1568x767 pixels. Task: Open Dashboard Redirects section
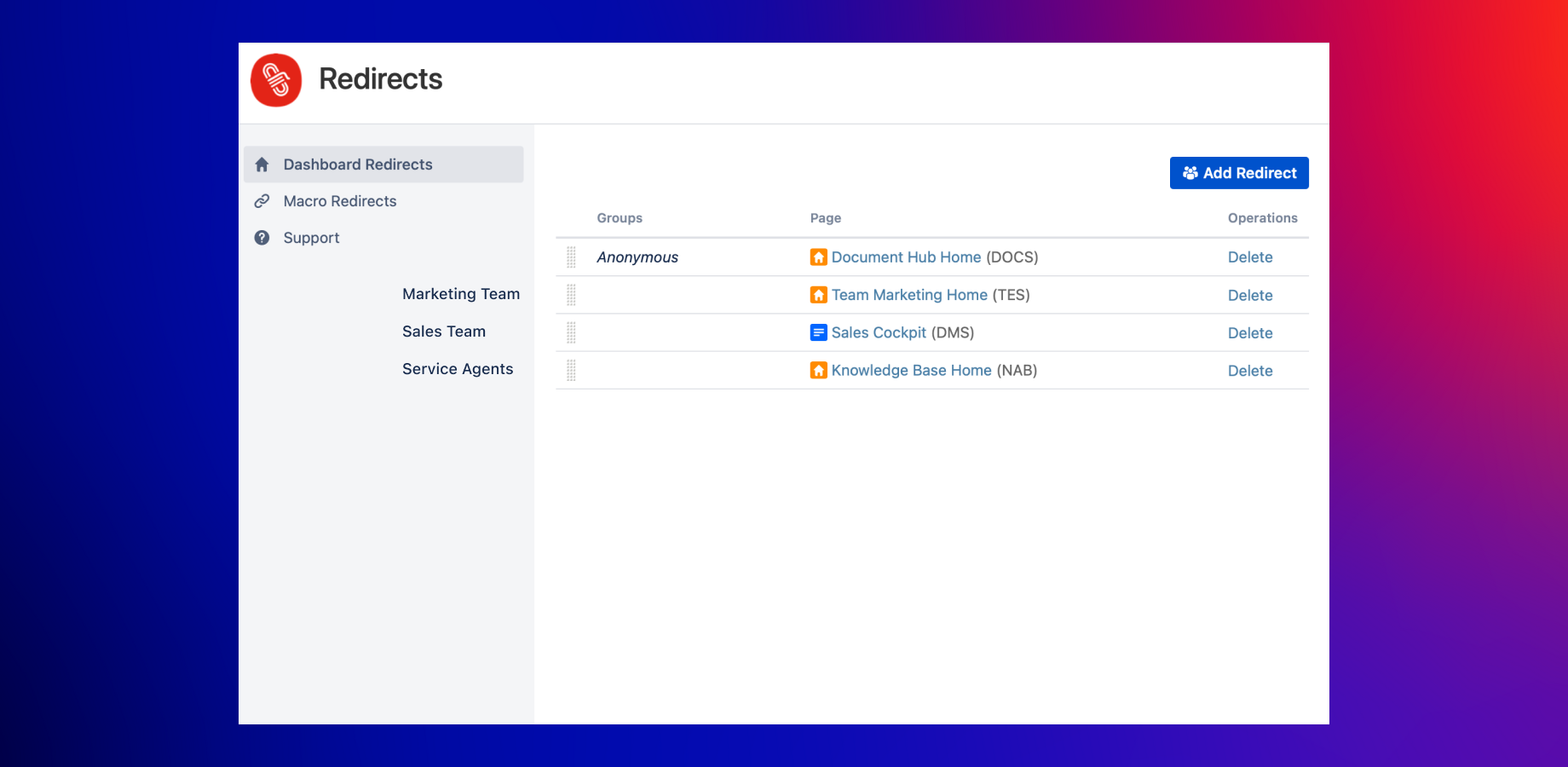coord(358,164)
